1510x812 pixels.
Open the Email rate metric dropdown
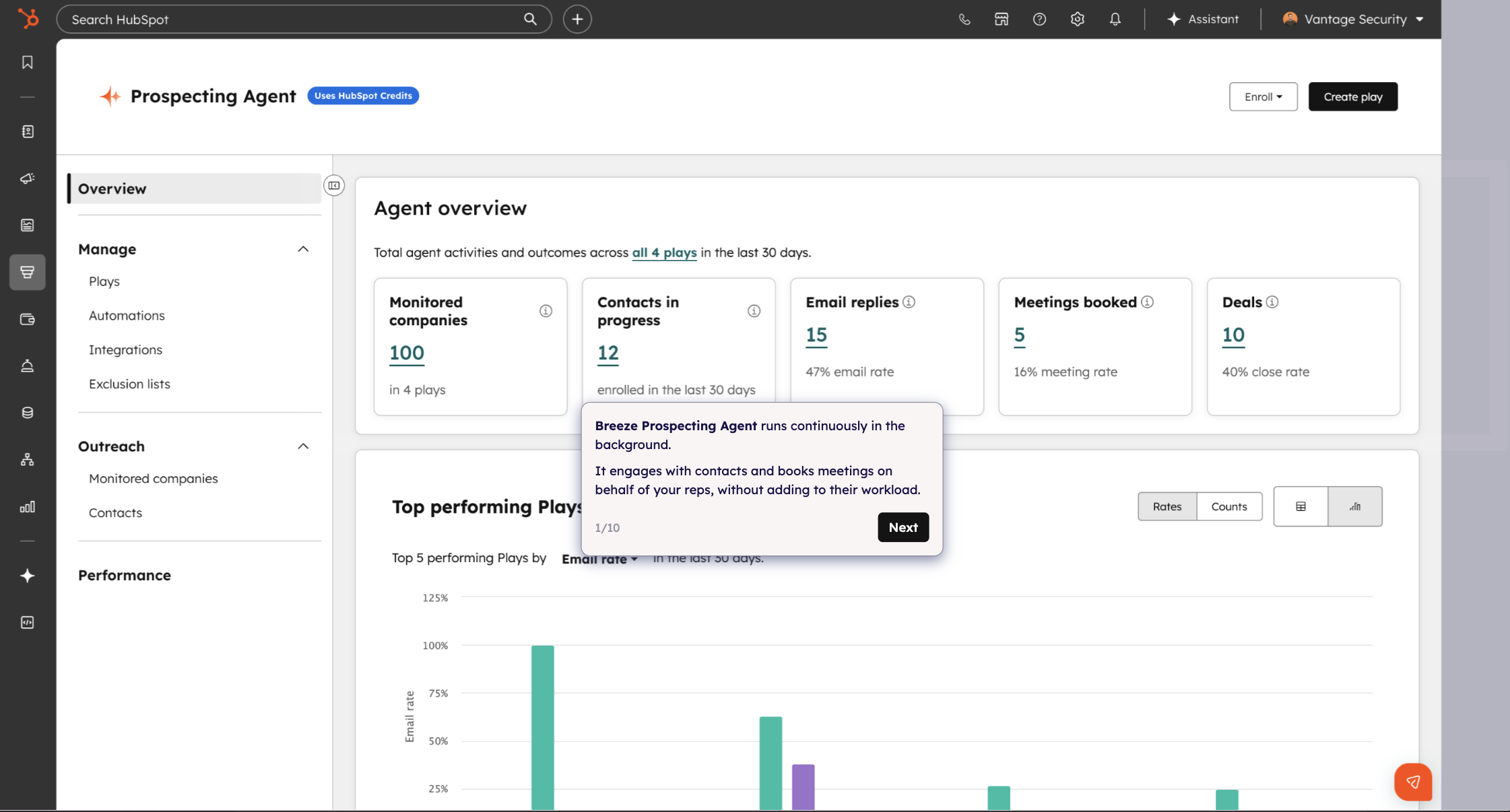[599, 559]
